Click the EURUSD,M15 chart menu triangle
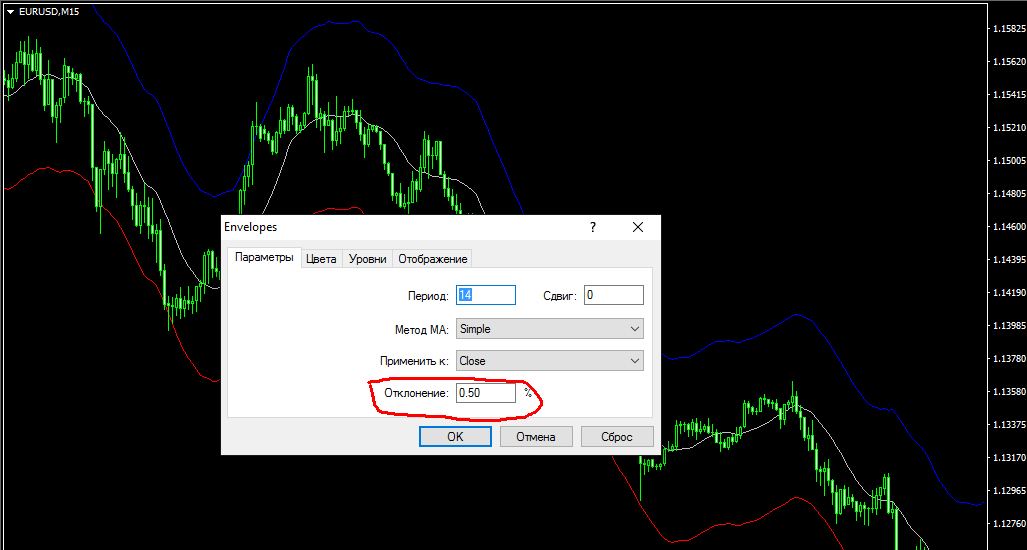The height and width of the screenshot is (550, 1027). pyautogui.click(x=10, y=12)
